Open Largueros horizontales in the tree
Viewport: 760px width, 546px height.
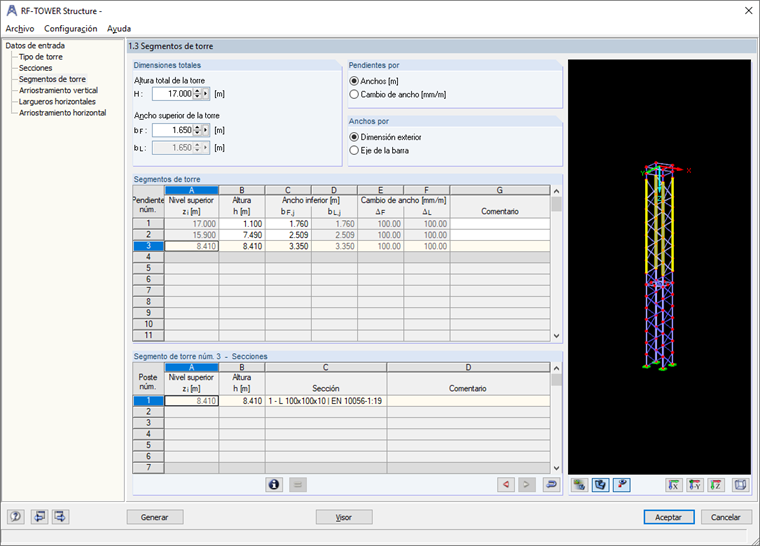[57, 101]
